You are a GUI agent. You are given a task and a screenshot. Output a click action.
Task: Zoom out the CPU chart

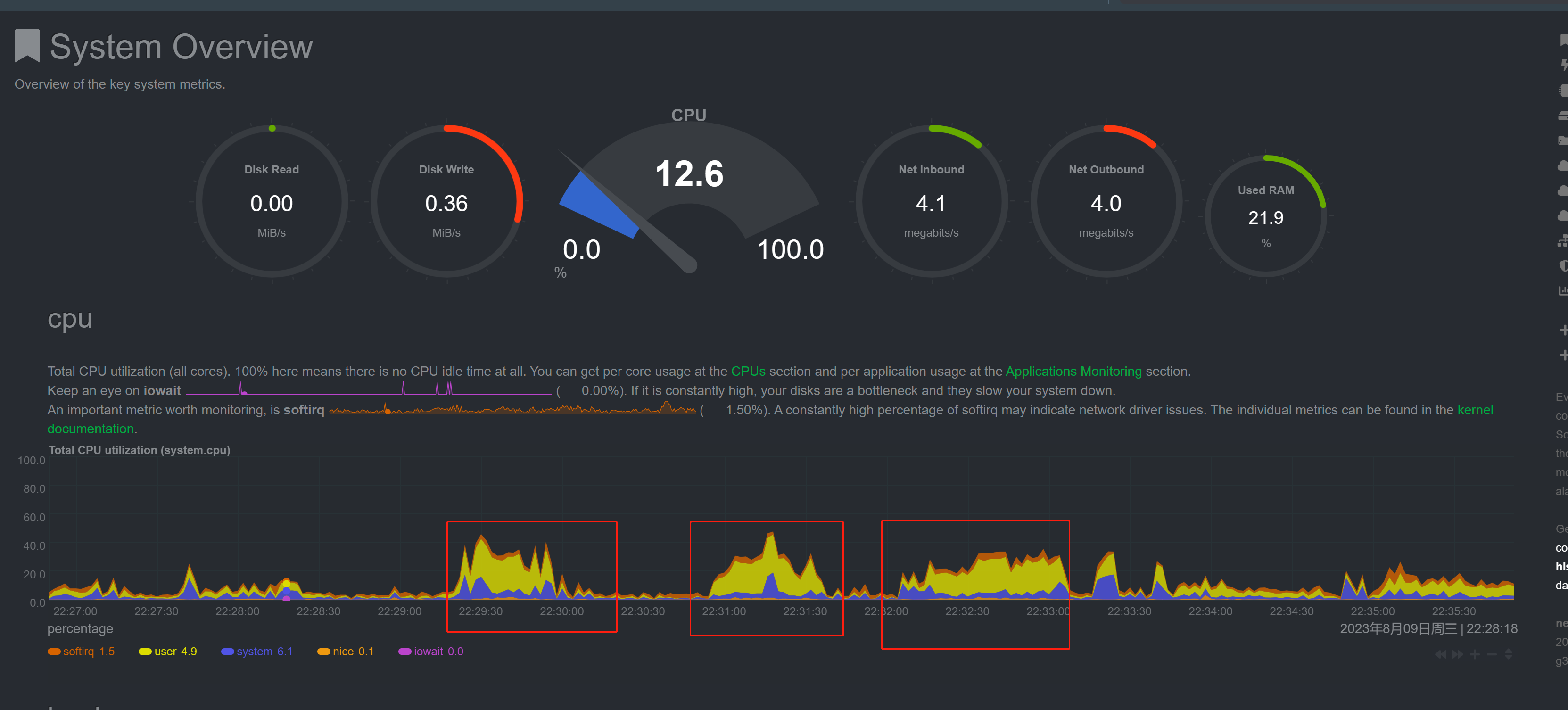coord(1491,654)
